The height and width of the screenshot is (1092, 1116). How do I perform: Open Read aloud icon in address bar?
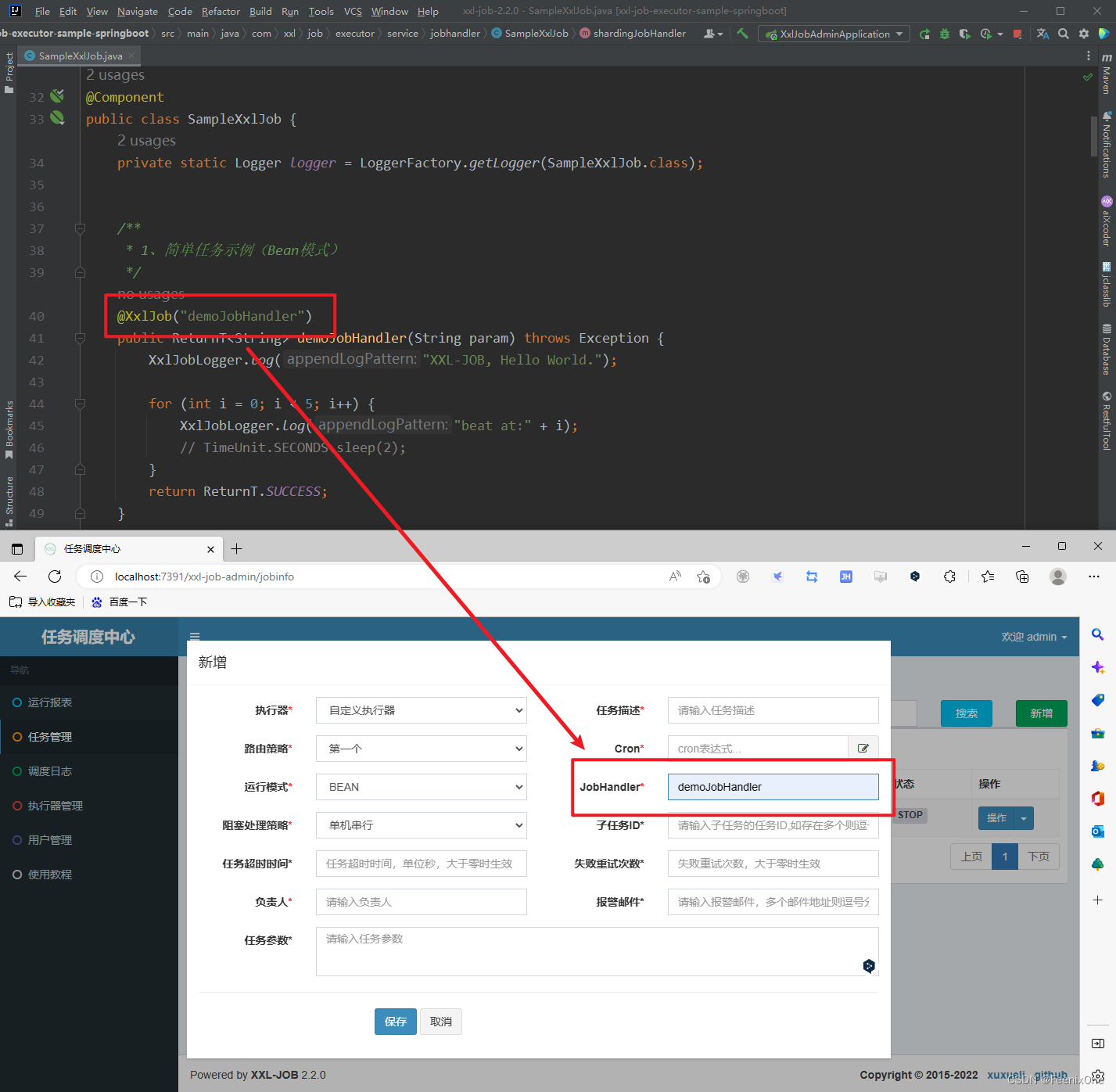(x=675, y=577)
